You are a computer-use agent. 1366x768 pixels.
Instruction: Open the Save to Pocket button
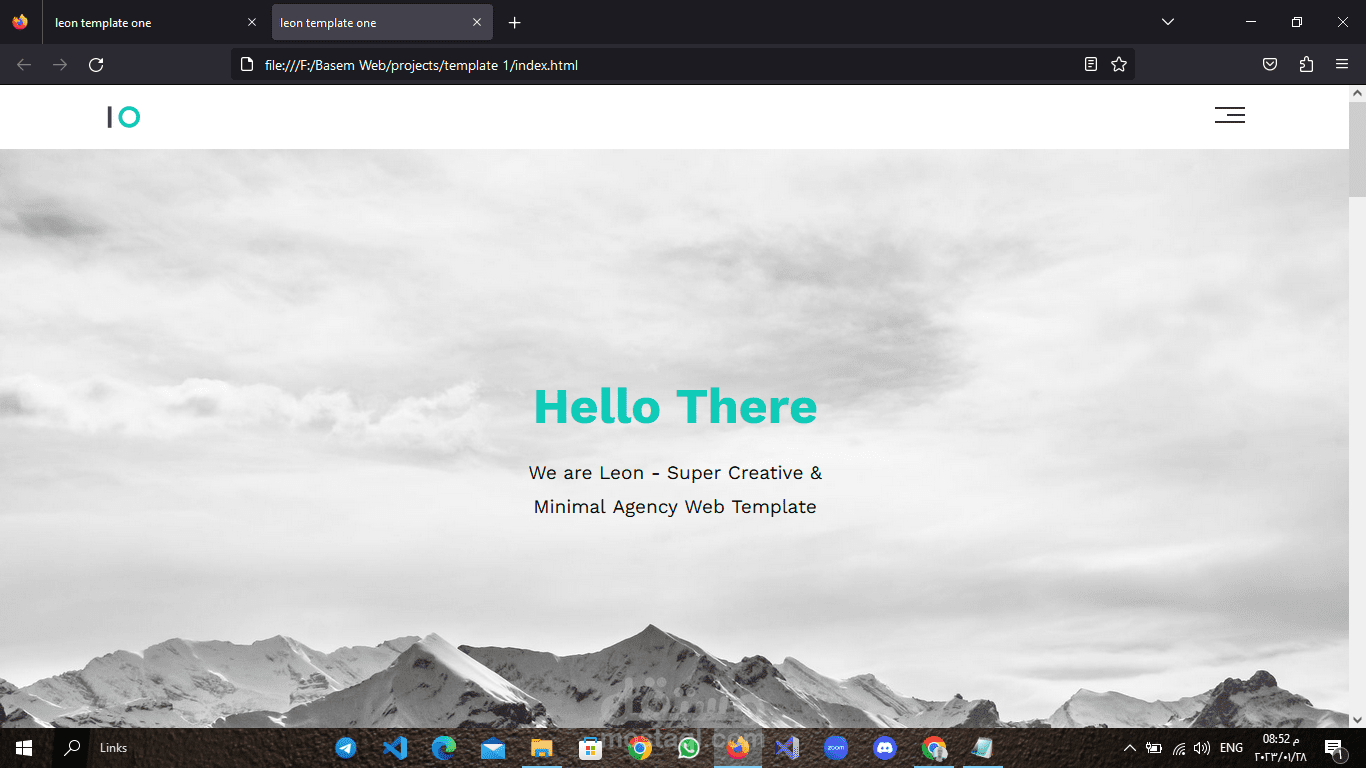coord(1270,65)
